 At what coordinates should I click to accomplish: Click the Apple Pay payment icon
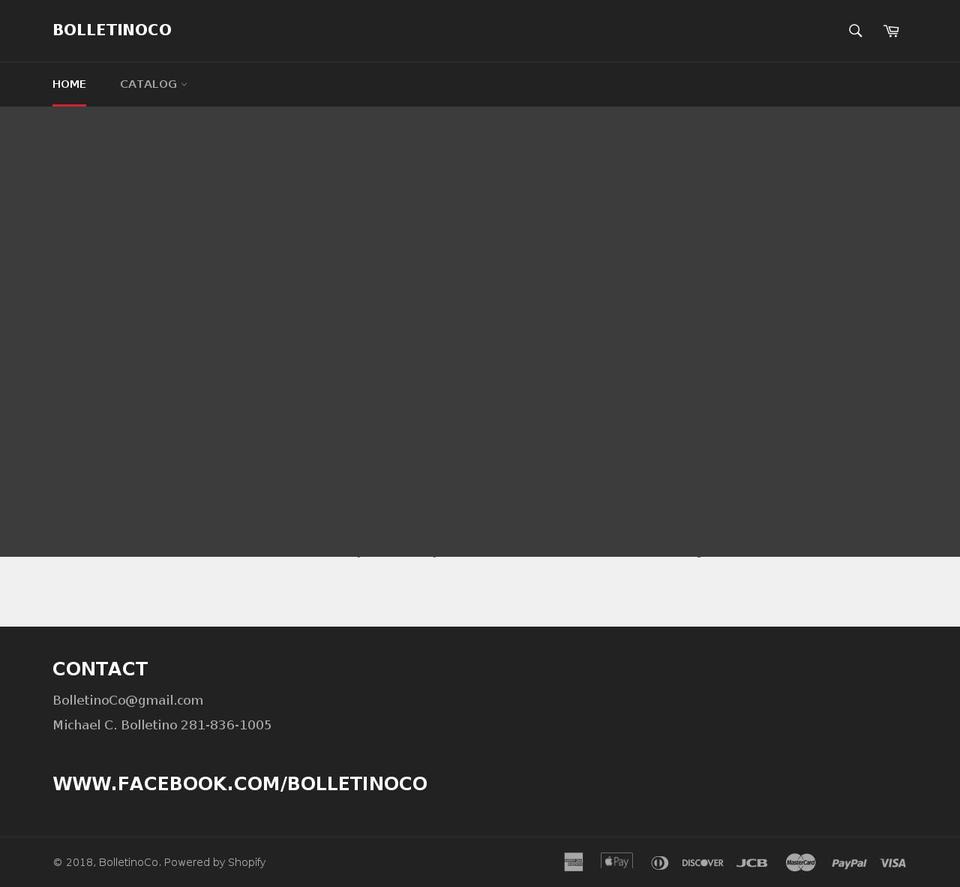tap(617, 861)
